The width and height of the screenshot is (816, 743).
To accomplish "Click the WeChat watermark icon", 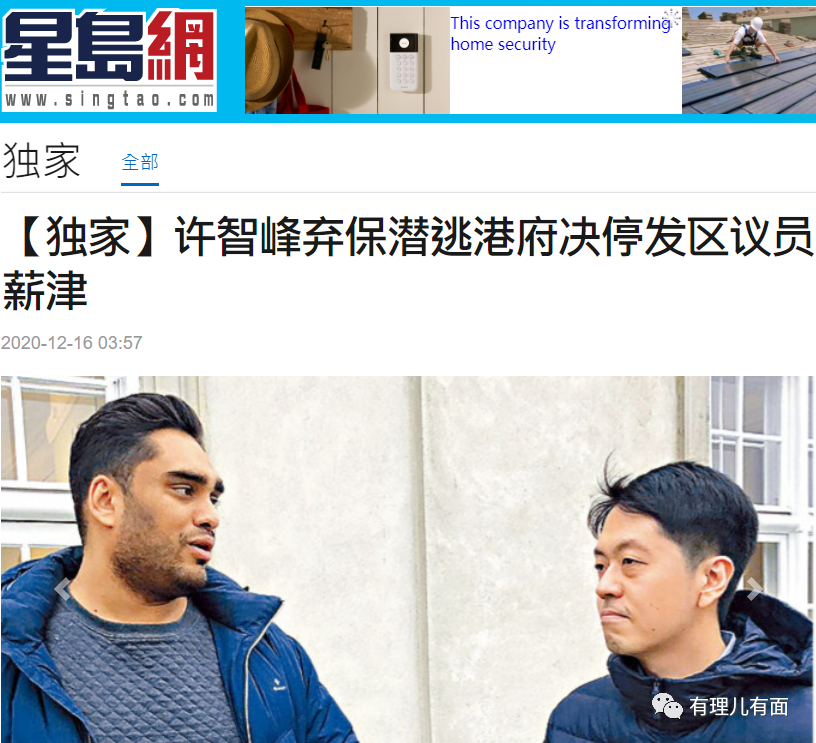I will tap(667, 706).
